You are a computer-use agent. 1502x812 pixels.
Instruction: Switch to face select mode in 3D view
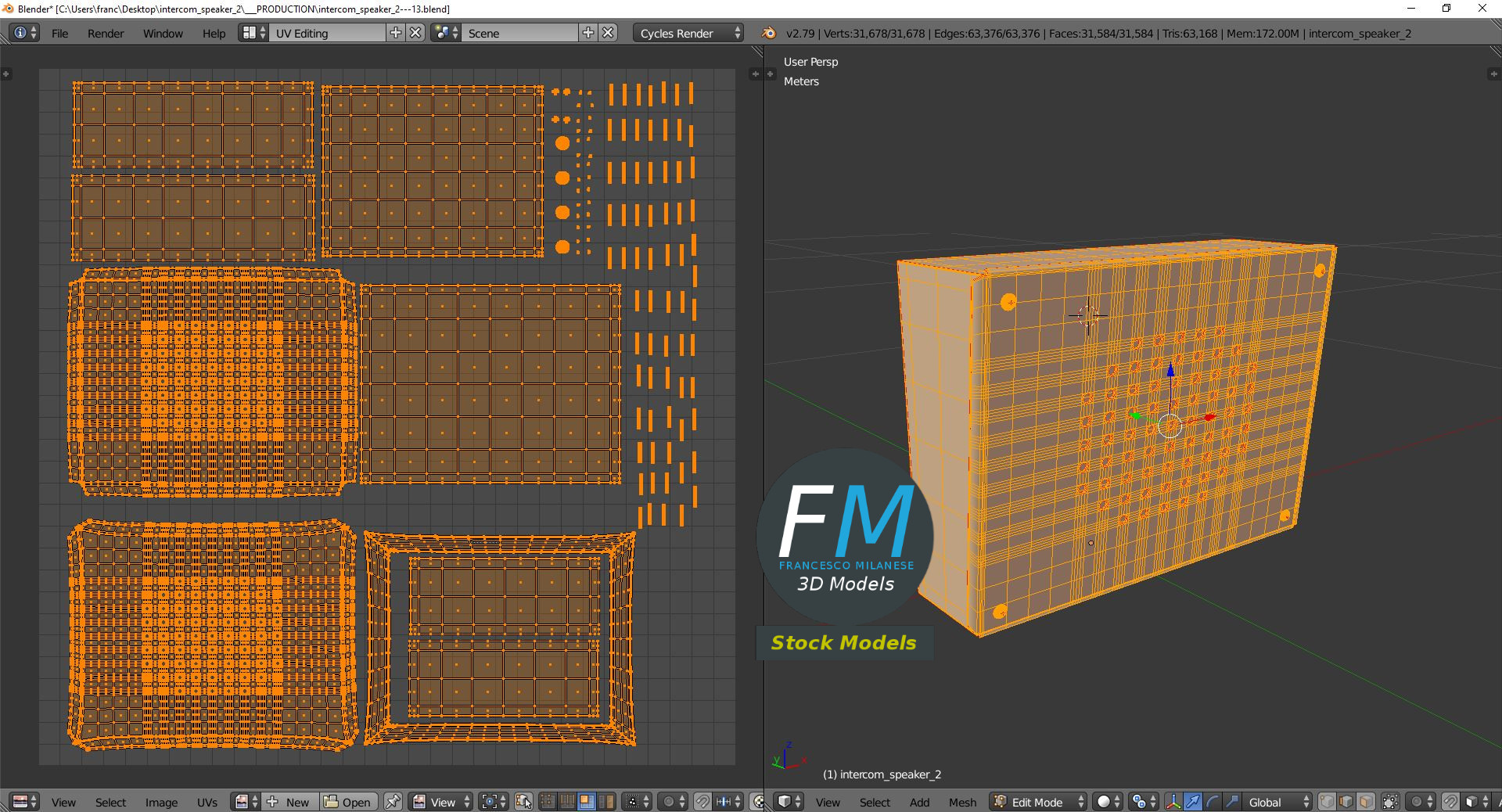1366,802
